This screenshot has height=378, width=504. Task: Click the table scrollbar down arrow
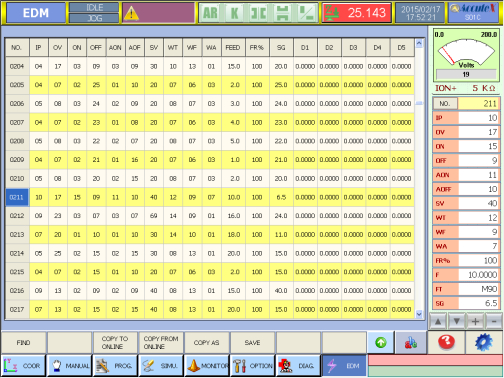tap(419, 314)
